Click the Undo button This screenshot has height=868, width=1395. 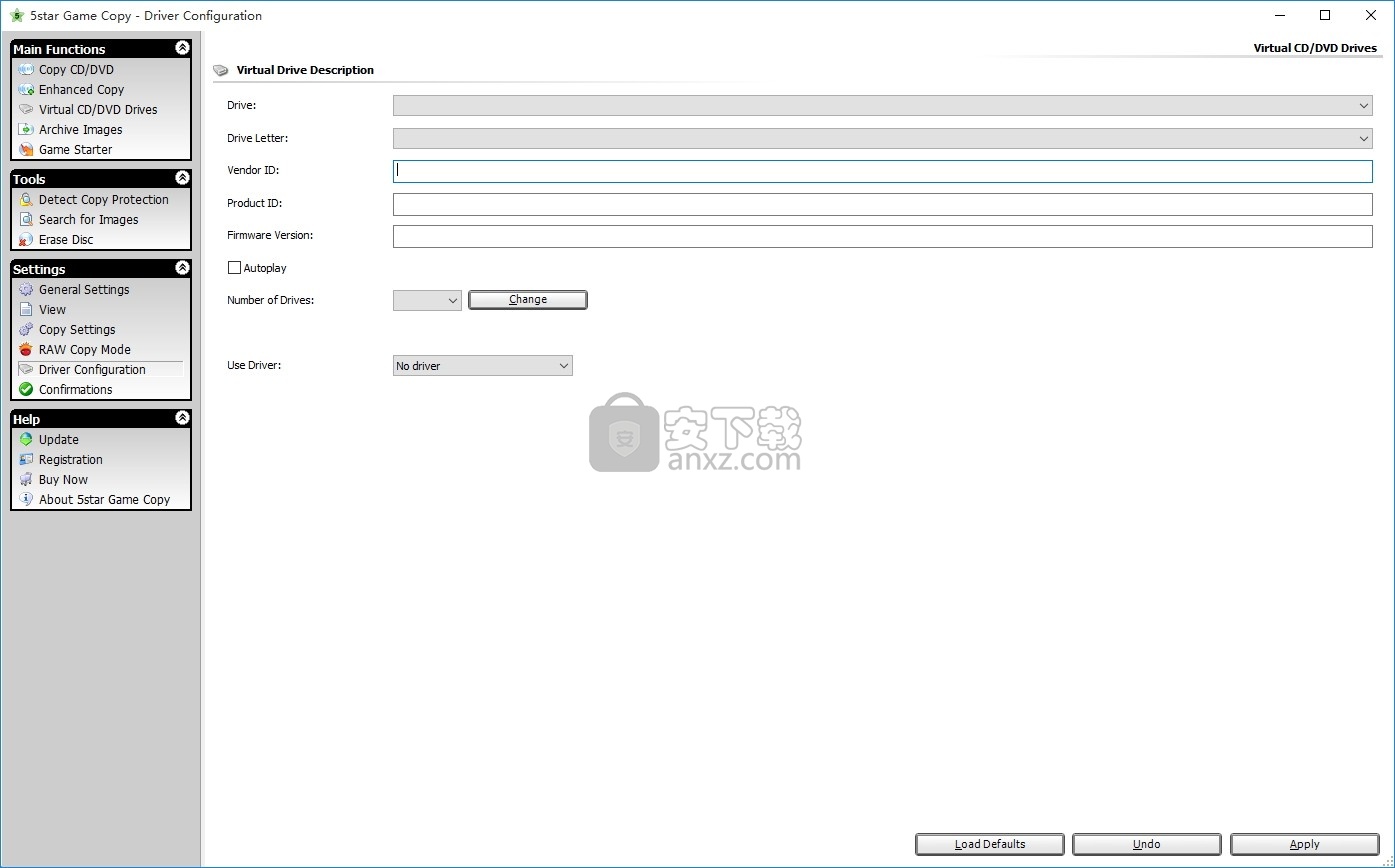point(1147,844)
